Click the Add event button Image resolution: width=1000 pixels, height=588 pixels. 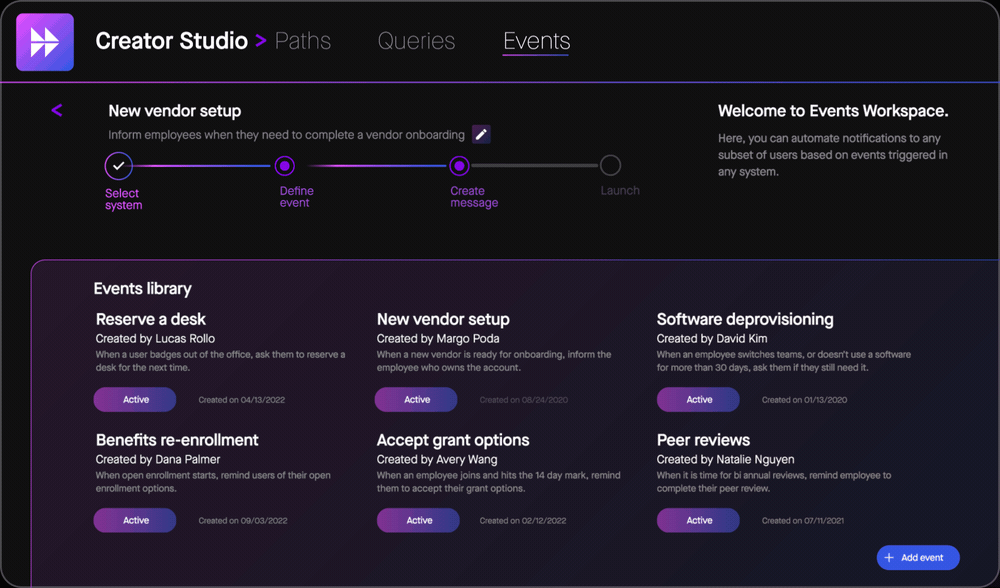pos(917,557)
